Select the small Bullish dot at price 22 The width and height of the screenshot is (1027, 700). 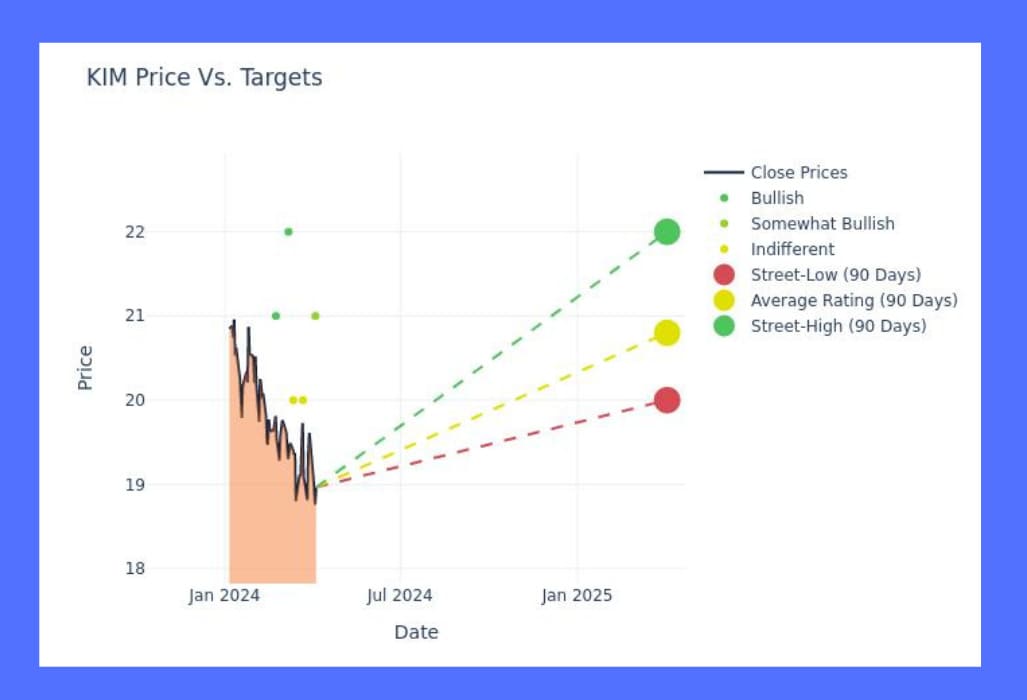tap(288, 232)
